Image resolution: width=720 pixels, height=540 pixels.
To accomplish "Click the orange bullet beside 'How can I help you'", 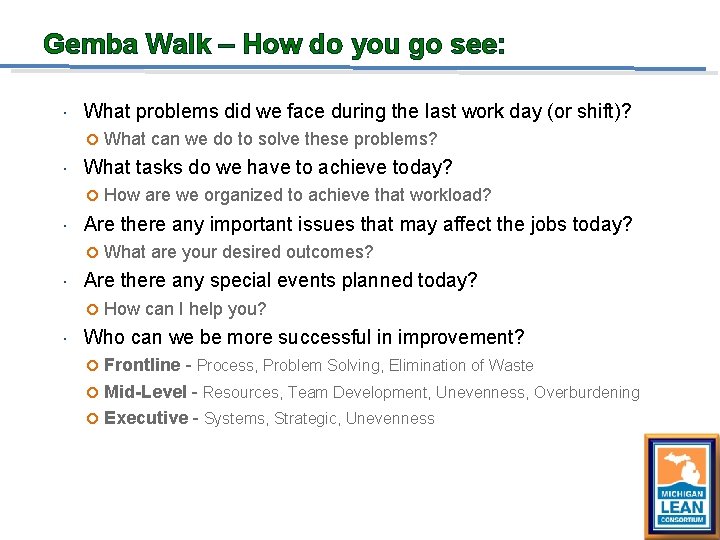I will 93,310.
